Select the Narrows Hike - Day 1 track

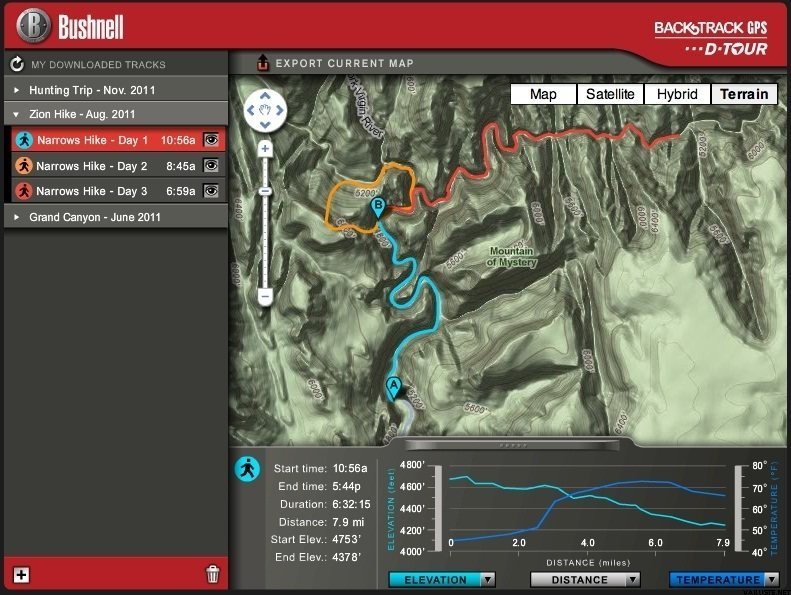(119, 140)
